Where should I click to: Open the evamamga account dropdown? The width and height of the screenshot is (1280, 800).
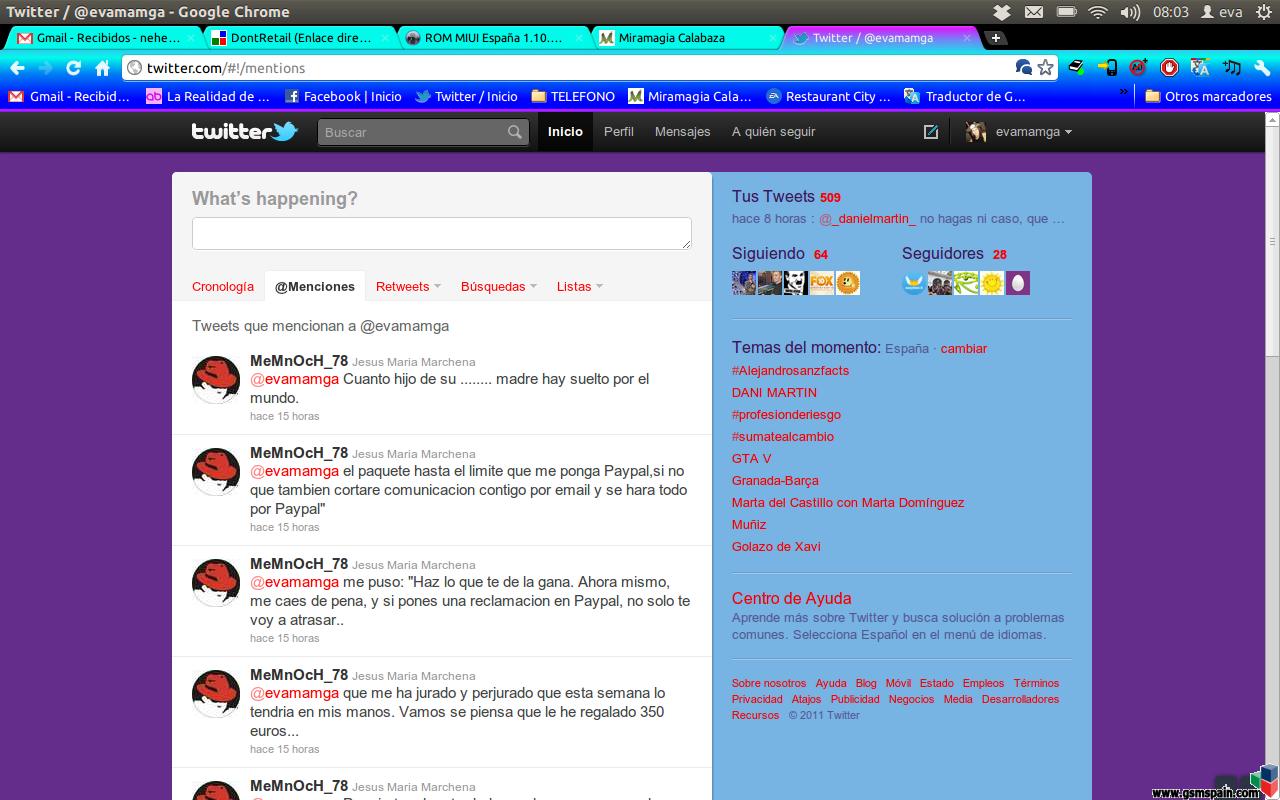(x=1019, y=132)
